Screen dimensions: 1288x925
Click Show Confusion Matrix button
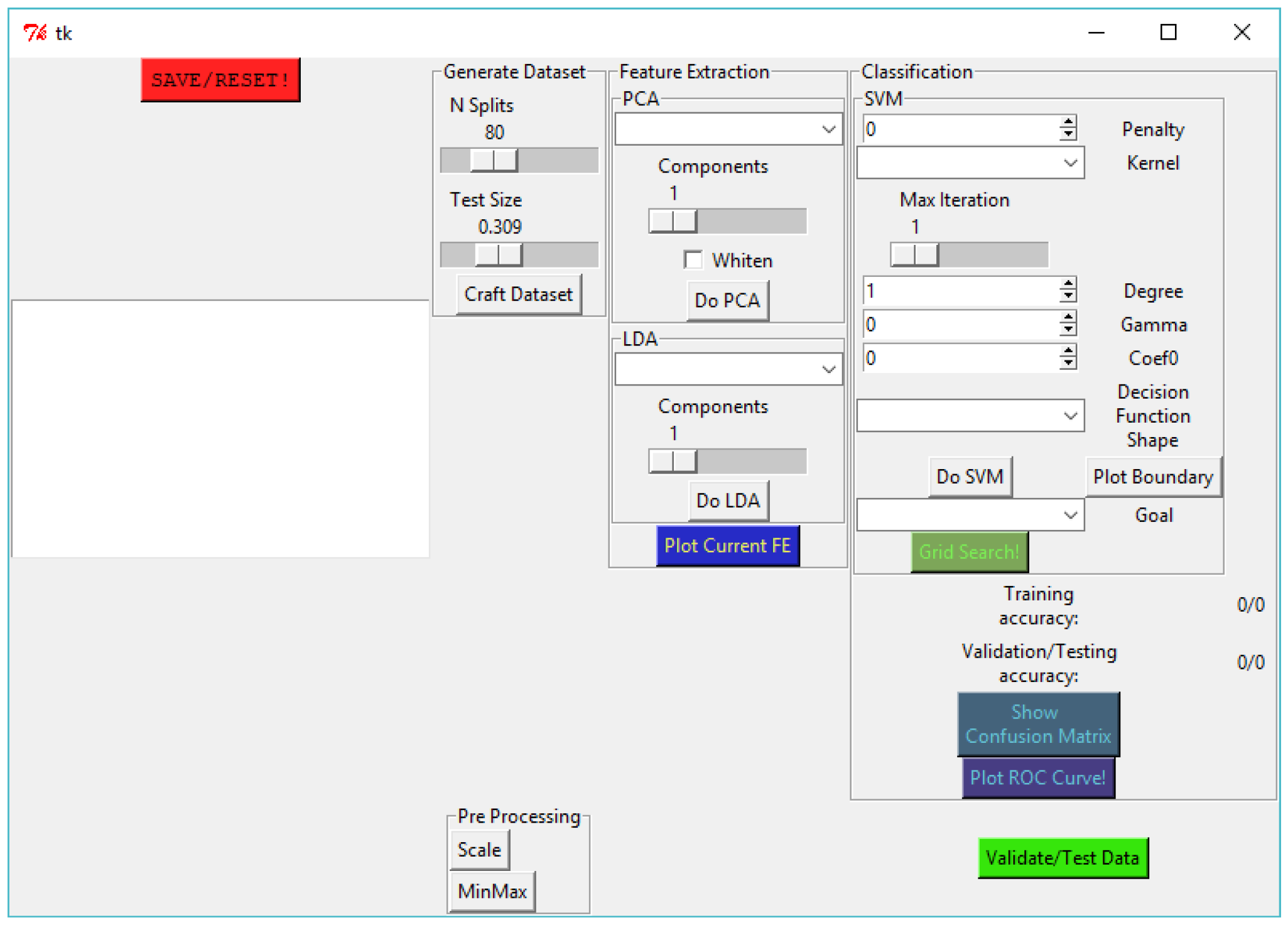coord(1037,724)
